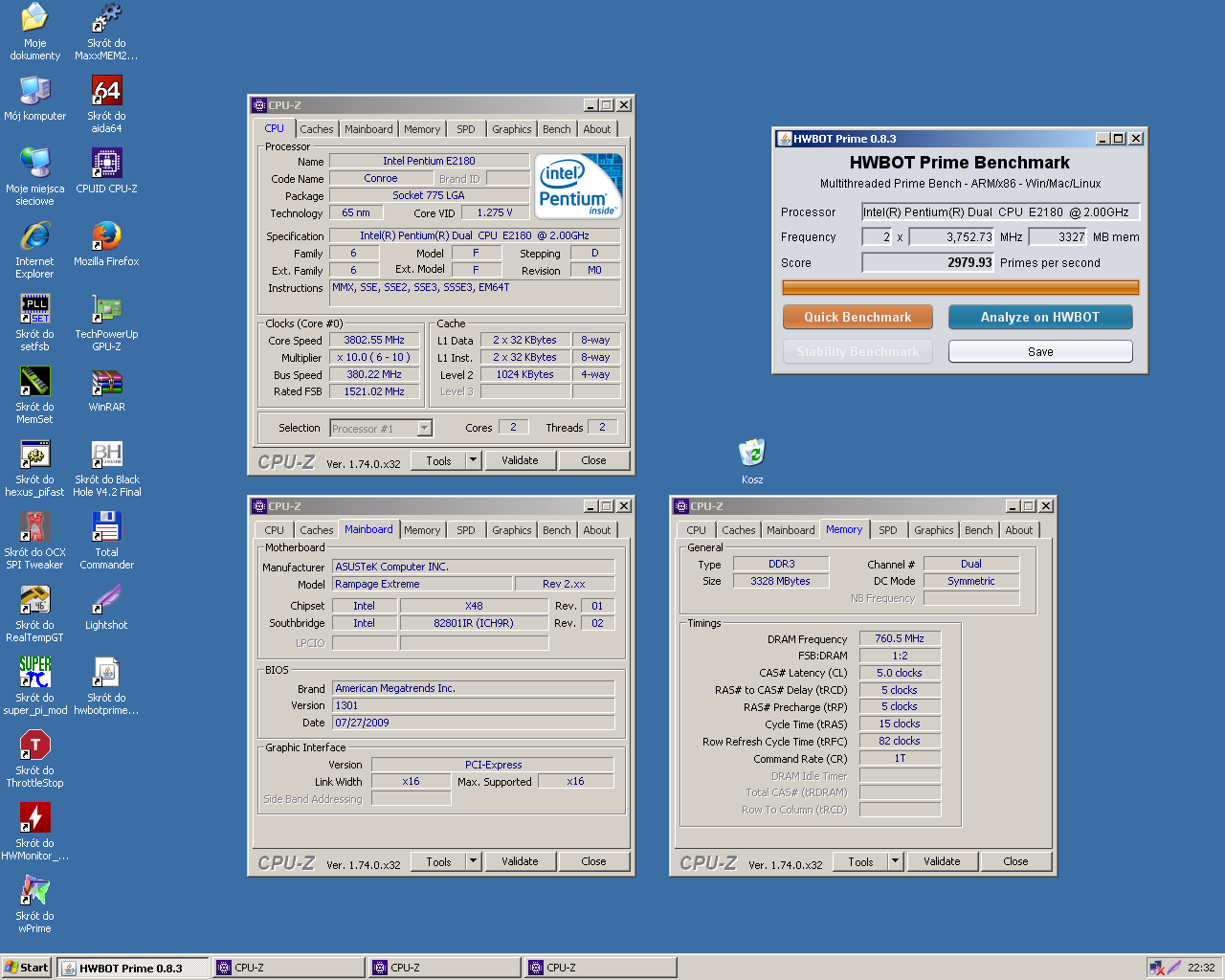Select Graphics tab in Mainboard CPU-Z window
This screenshot has height=980, width=1225.
click(x=512, y=530)
